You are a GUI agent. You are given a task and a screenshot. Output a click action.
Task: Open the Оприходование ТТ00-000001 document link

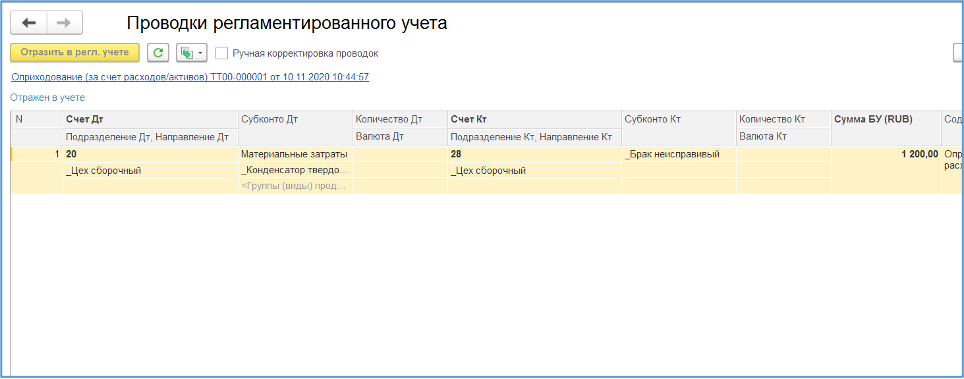point(190,77)
